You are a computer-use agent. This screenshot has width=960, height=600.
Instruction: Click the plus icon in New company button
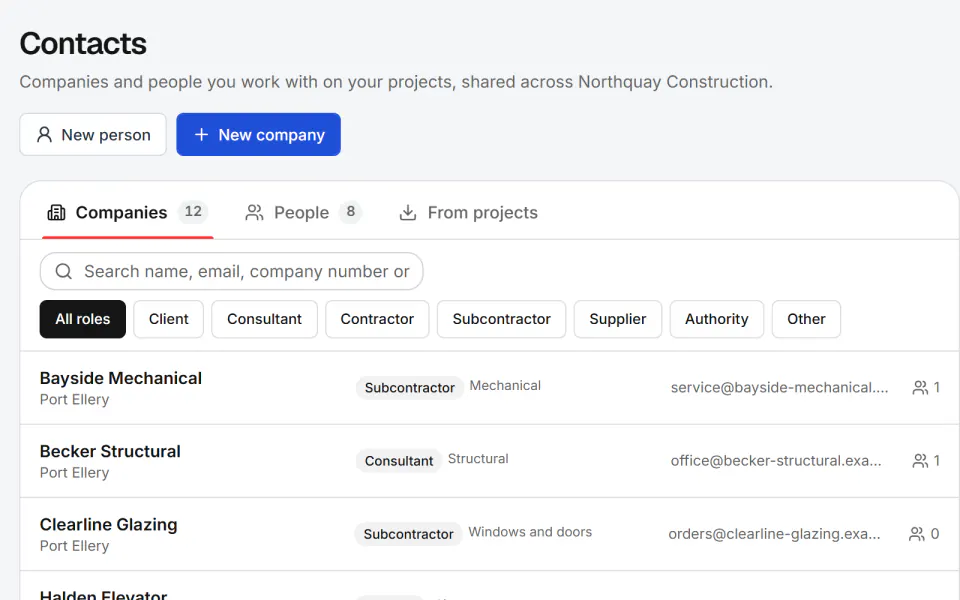201,135
